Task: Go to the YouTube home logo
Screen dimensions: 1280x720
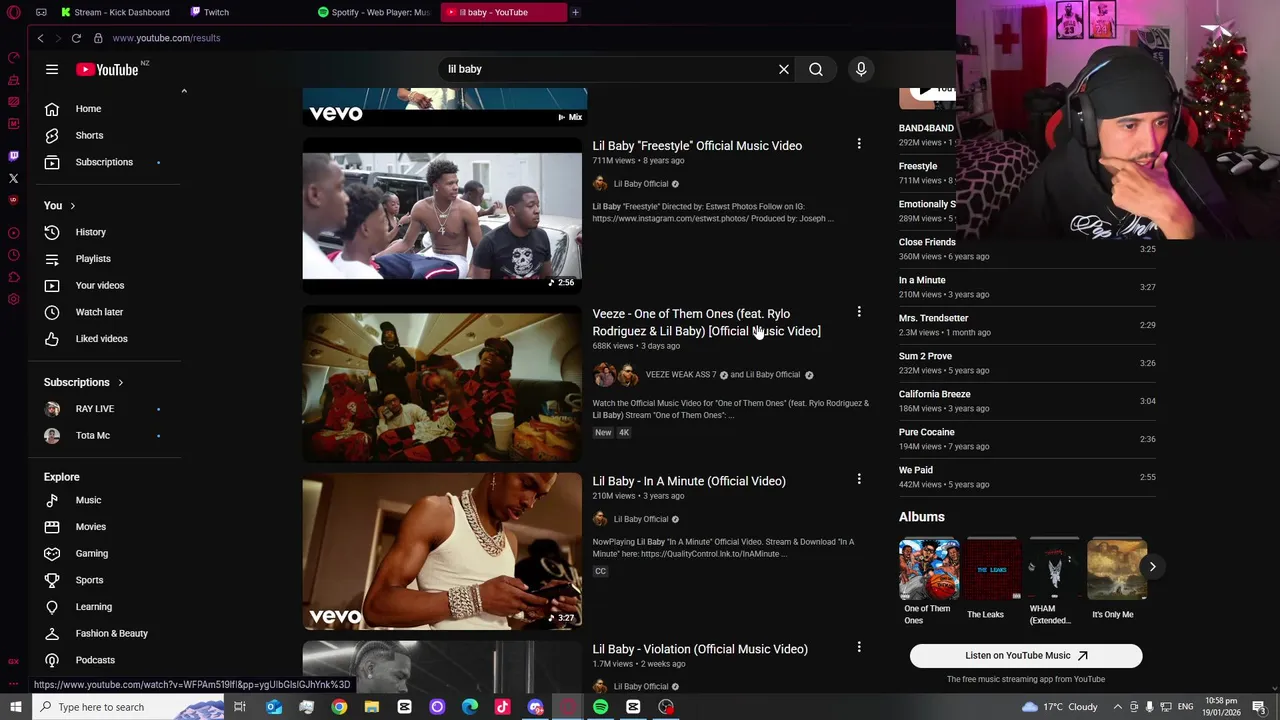Action: tap(107, 69)
